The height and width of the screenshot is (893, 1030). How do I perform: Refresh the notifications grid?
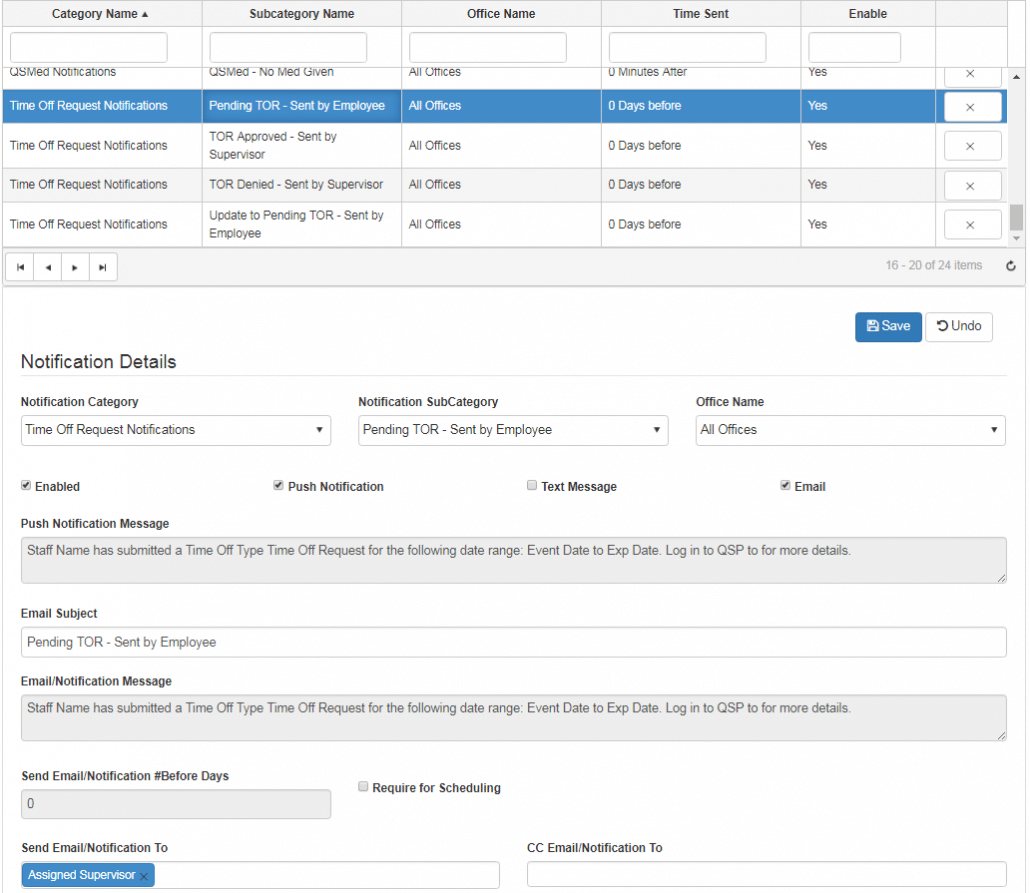click(1010, 266)
